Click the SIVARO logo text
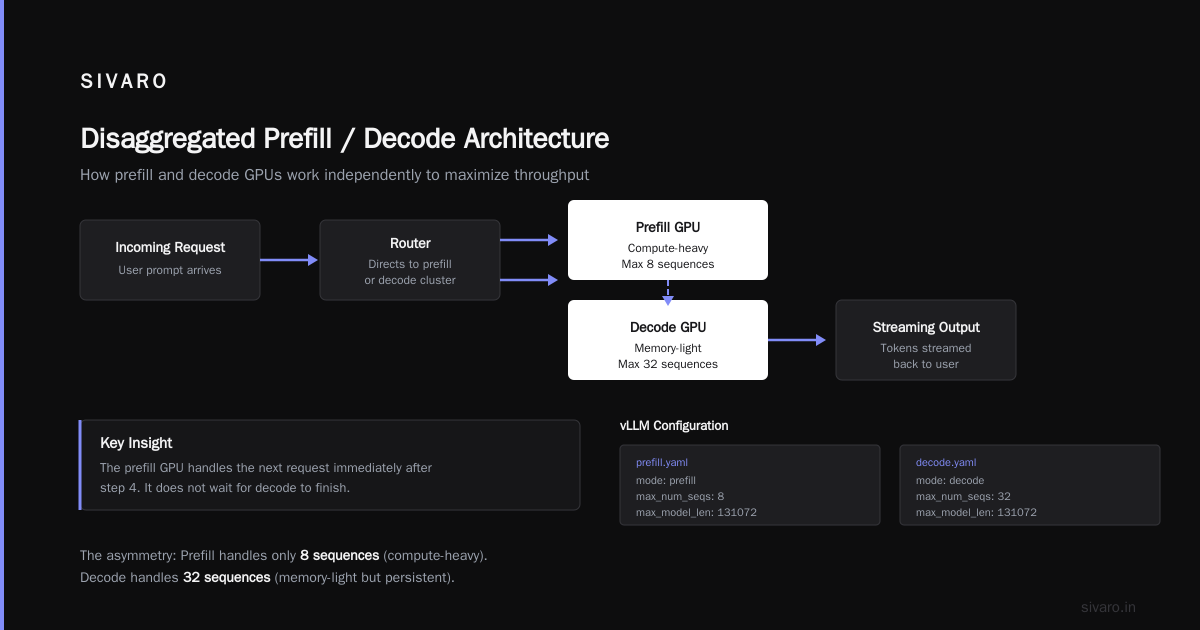Image resolution: width=1200 pixels, height=630 pixels. pos(124,82)
